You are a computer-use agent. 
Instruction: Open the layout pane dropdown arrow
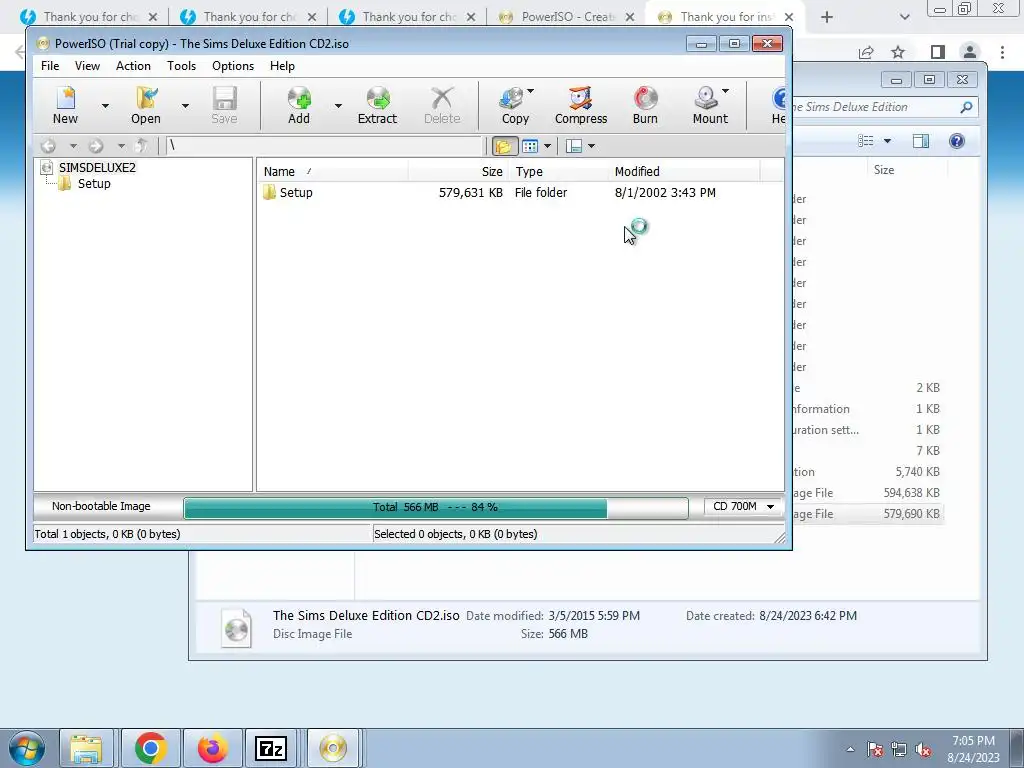tap(591, 146)
